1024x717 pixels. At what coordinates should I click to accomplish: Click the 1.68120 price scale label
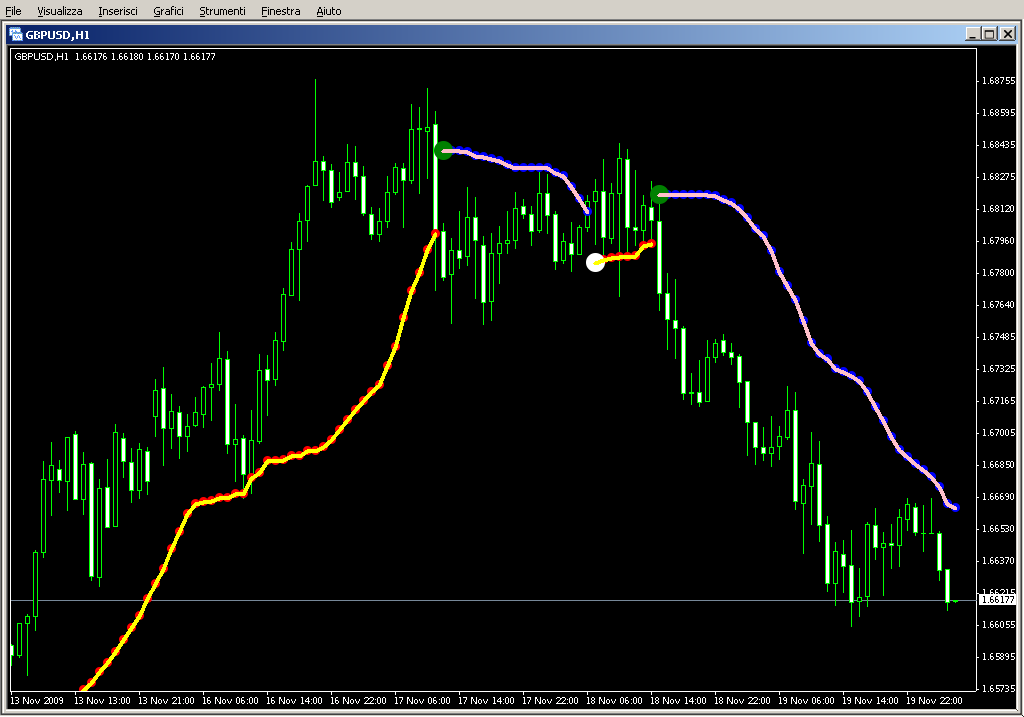pyautogui.click(x=999, y=209)
